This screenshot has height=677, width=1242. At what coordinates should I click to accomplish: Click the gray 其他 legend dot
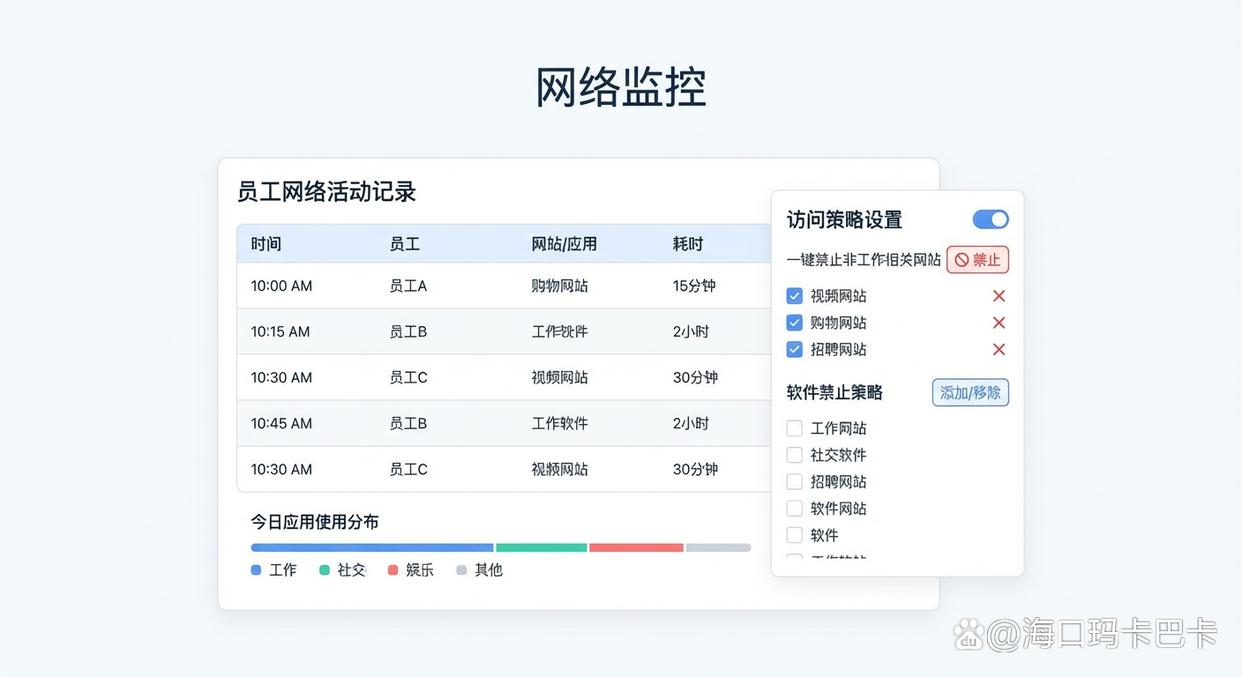[459, 569]
